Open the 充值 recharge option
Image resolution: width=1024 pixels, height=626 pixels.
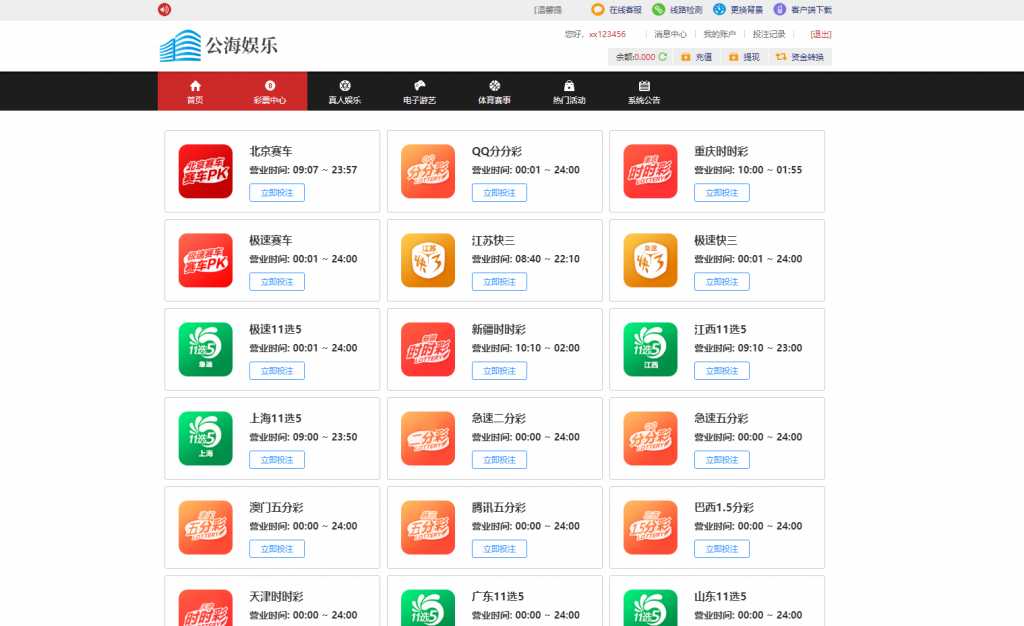[x=696, y=57]
